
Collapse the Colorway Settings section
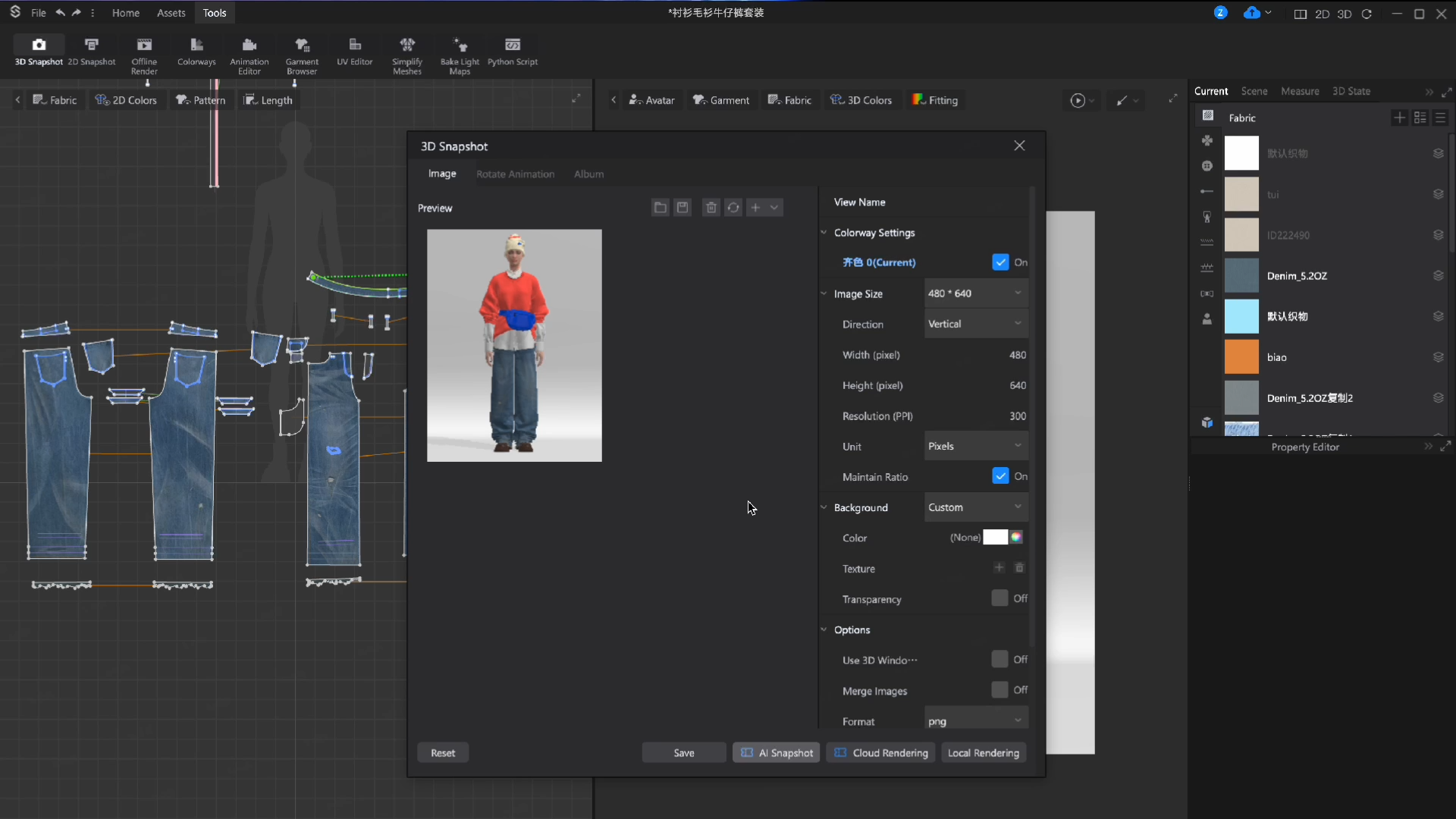tap(824, 233)
